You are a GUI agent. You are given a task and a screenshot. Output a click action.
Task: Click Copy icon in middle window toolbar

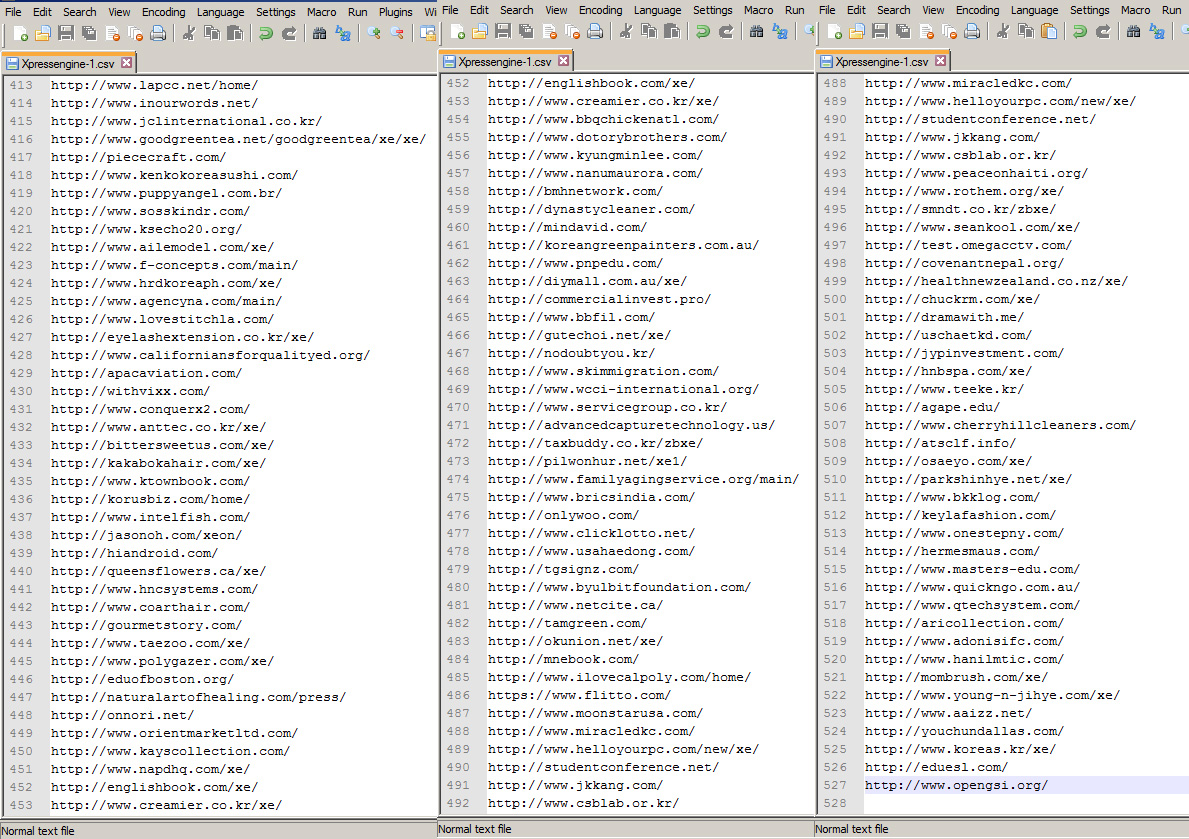tap(649, 31)
